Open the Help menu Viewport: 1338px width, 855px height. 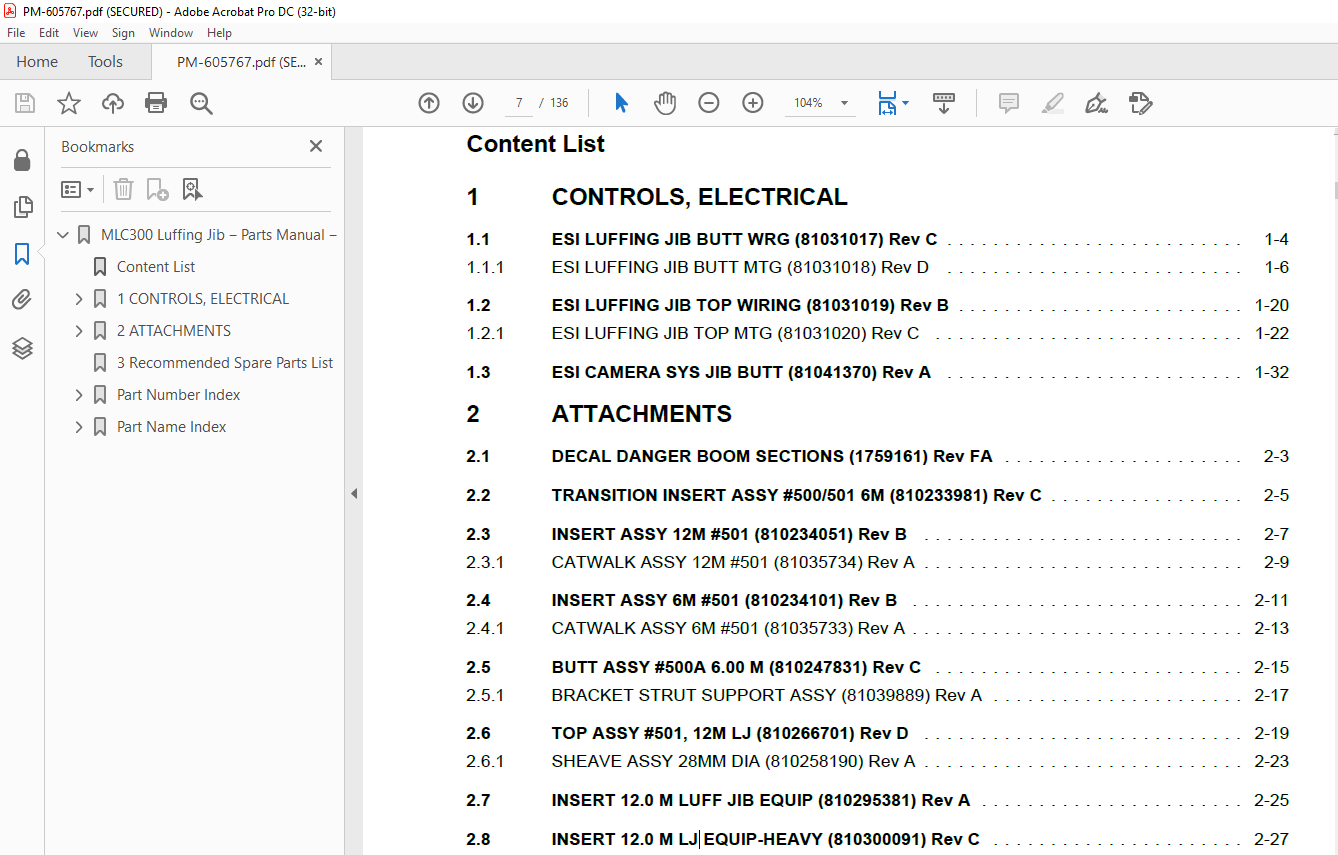[219, 33]
